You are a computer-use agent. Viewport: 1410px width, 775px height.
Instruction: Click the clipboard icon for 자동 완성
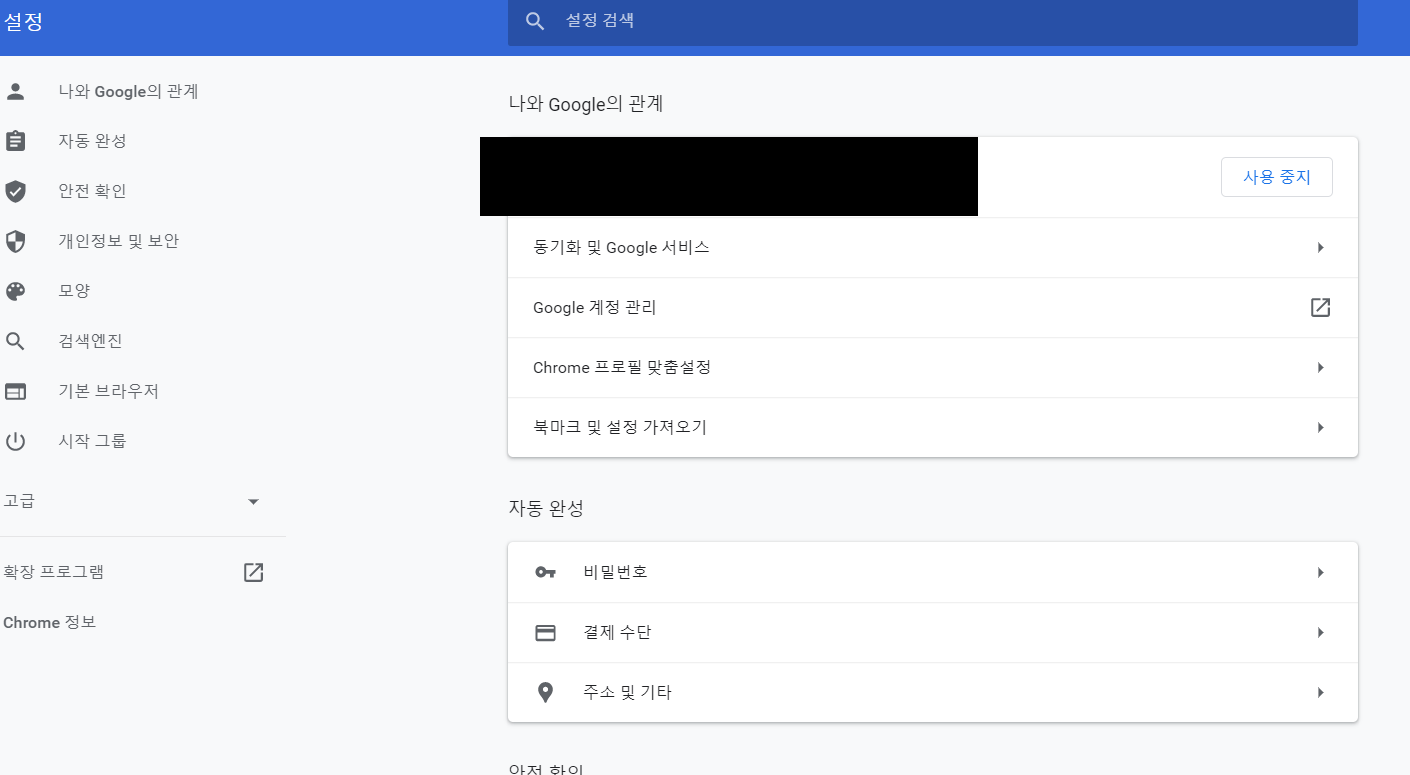15,141
